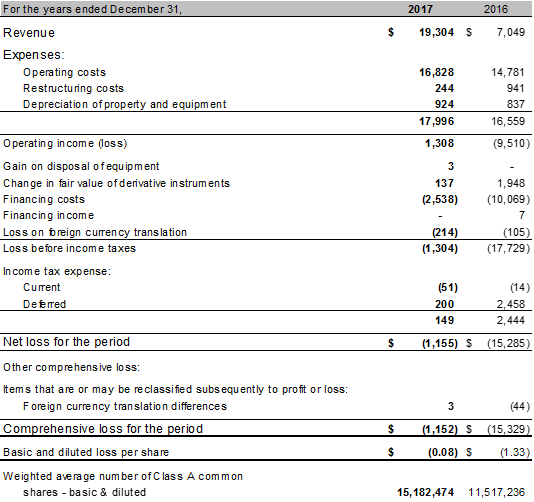The height and width of the screenshot is (502, 534).
Task: Click deferred tax value 200
Action: pos(444,304)
